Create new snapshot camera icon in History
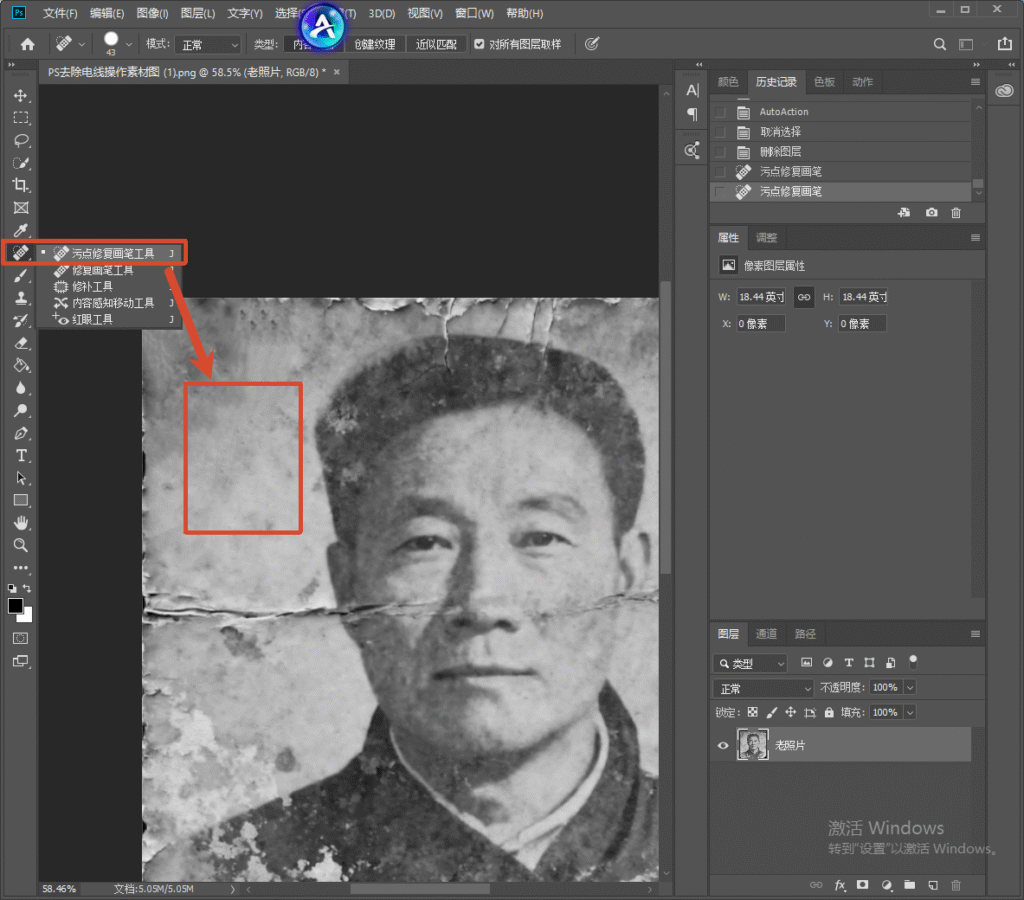The width and height of the screenshot is (1024, 900). [x=931, y=213]
